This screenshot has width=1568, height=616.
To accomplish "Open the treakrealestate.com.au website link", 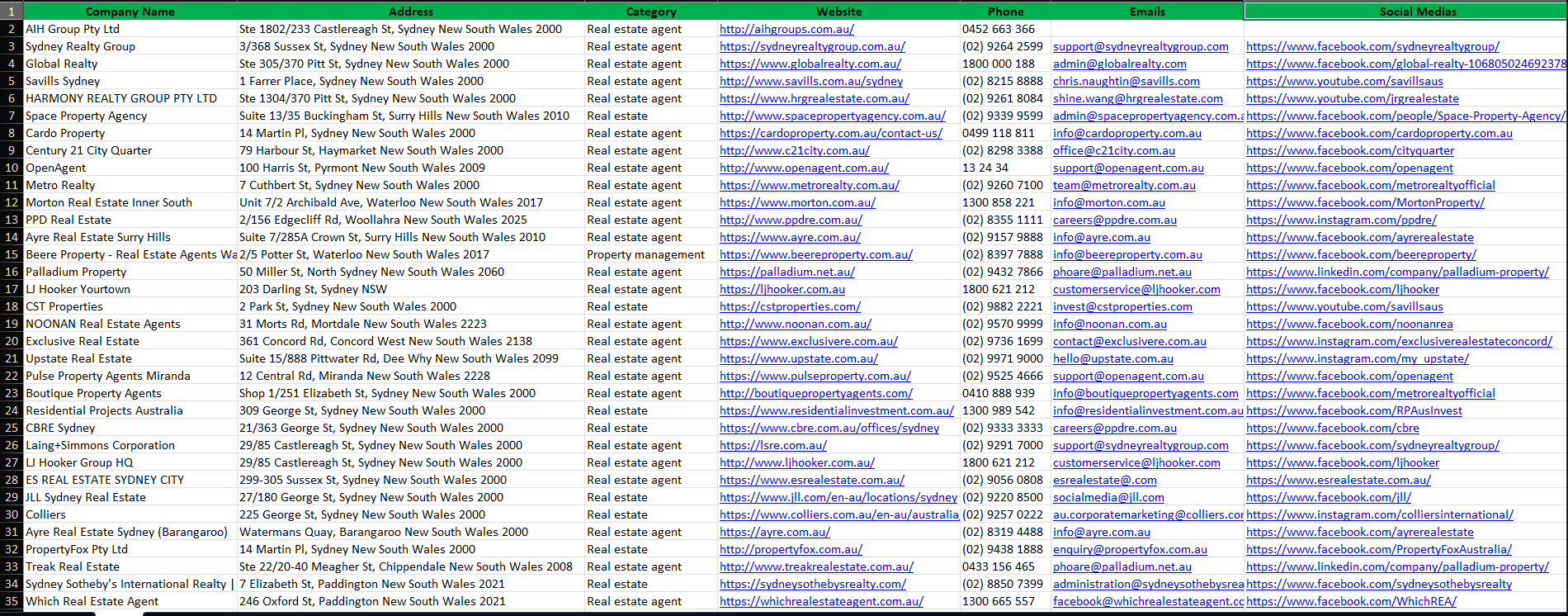I will (816, 566).
